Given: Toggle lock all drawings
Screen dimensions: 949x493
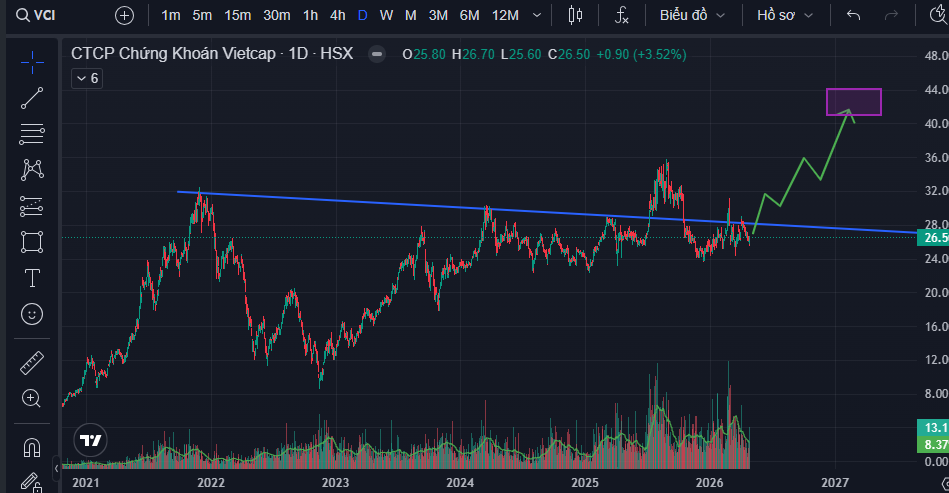Looking at the screenshot, I should click(32, 482).
